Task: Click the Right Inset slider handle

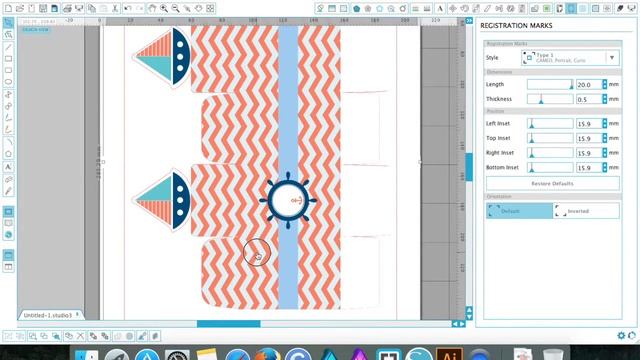Action: (x=531, y=154)
